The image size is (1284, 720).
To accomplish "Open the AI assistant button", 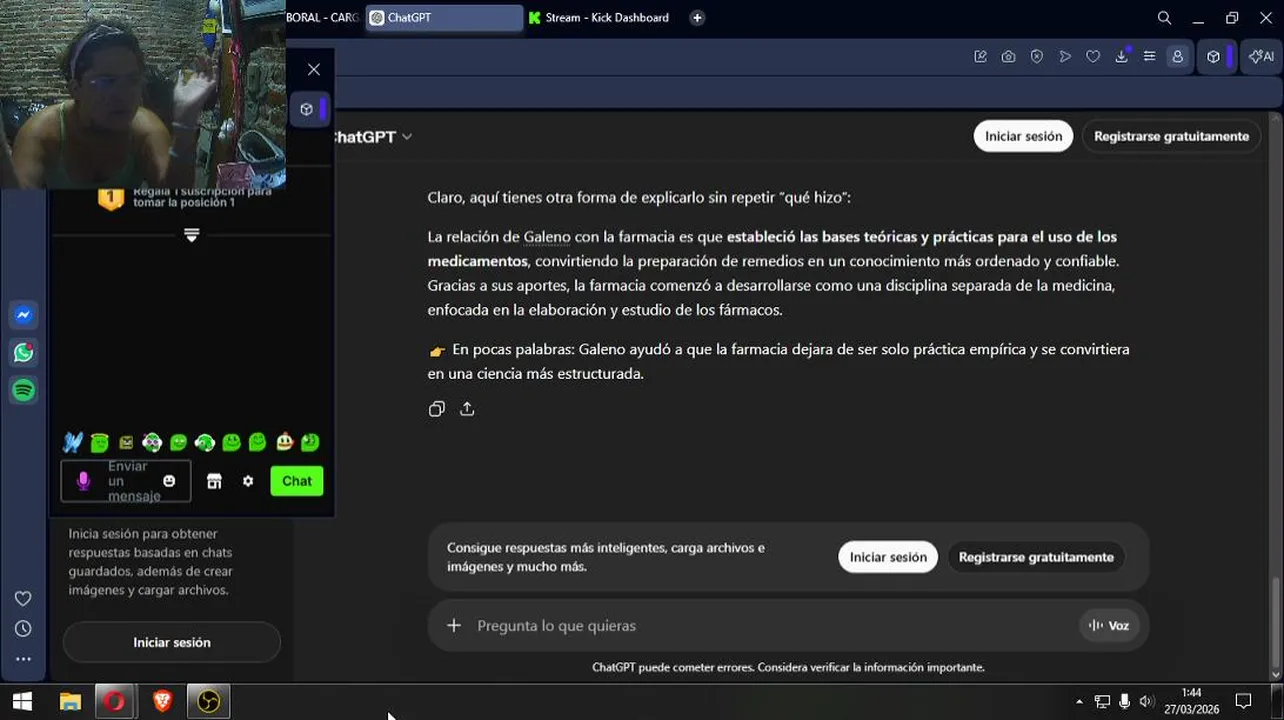I will tap(1262, 57).
